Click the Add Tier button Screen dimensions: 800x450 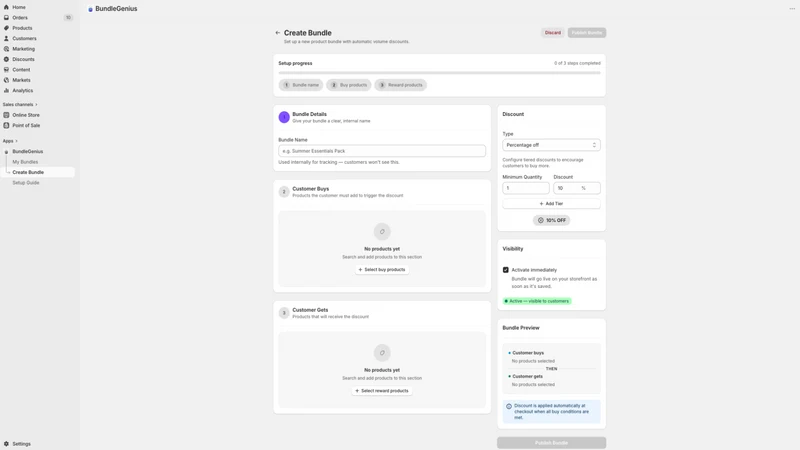551,204
